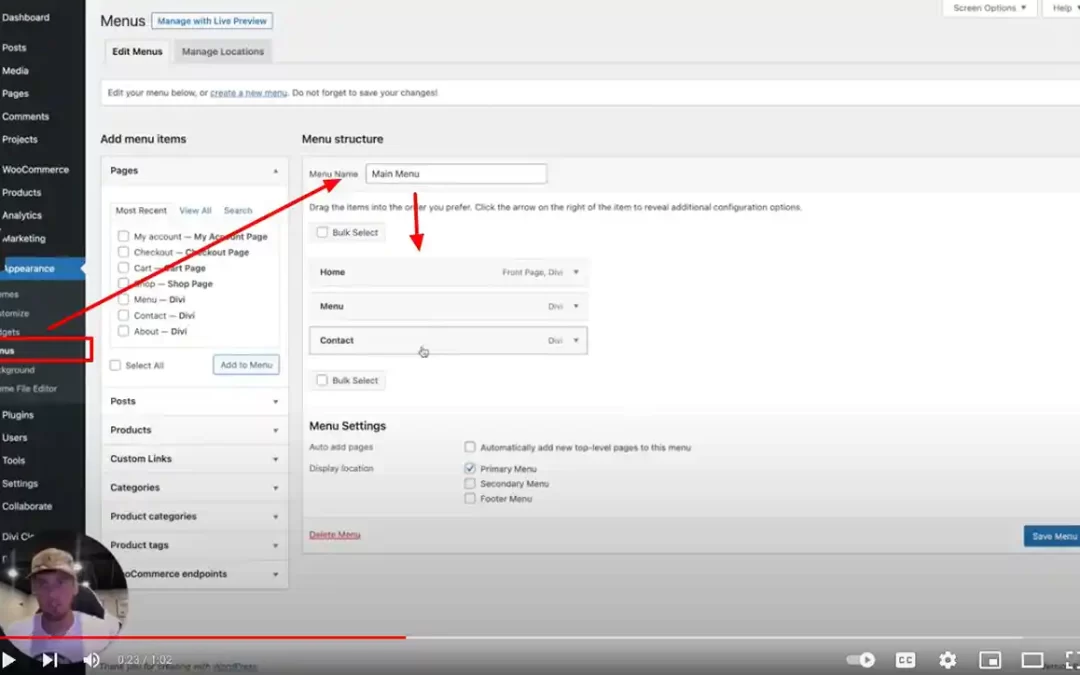This screenshot has height=675, width=1080.
Task: Toggle autoplay switch
Action: pyautogui.click(x=861, y=660)
